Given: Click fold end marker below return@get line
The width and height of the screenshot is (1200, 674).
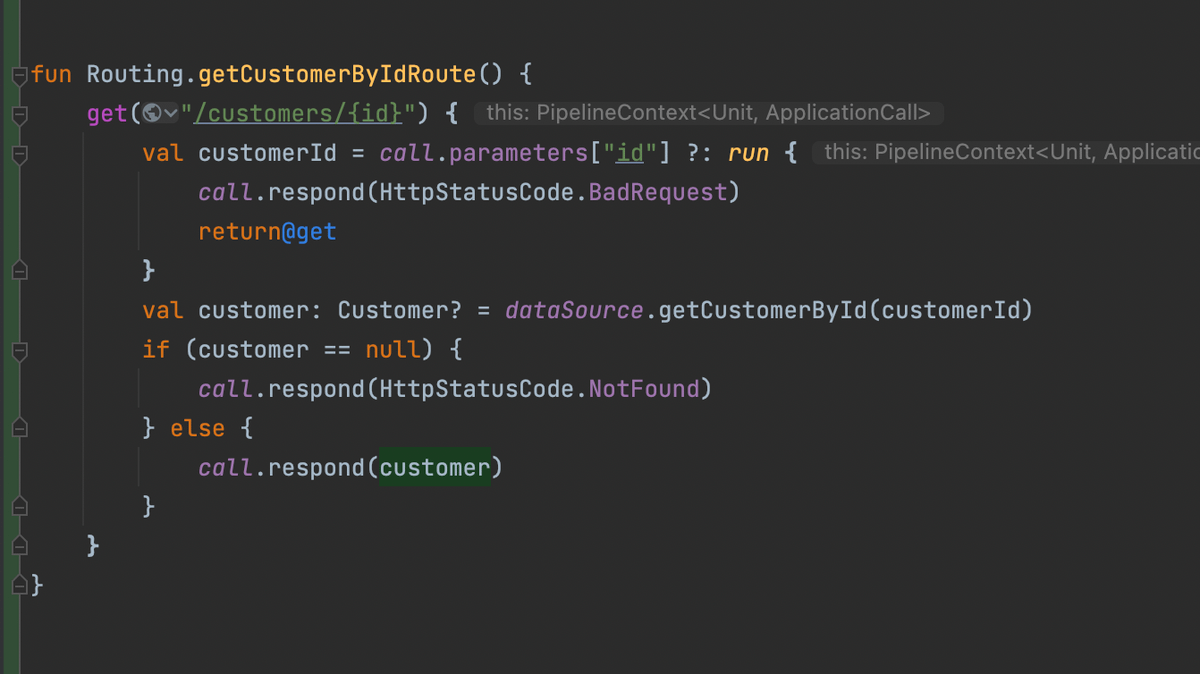Looking at the screenshot, I should pyautogui.click(x=19, y=271).
